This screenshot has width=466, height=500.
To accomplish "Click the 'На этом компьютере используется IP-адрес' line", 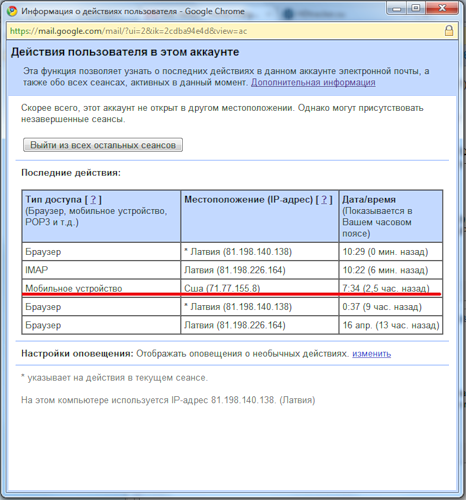I will pos(168,400).
